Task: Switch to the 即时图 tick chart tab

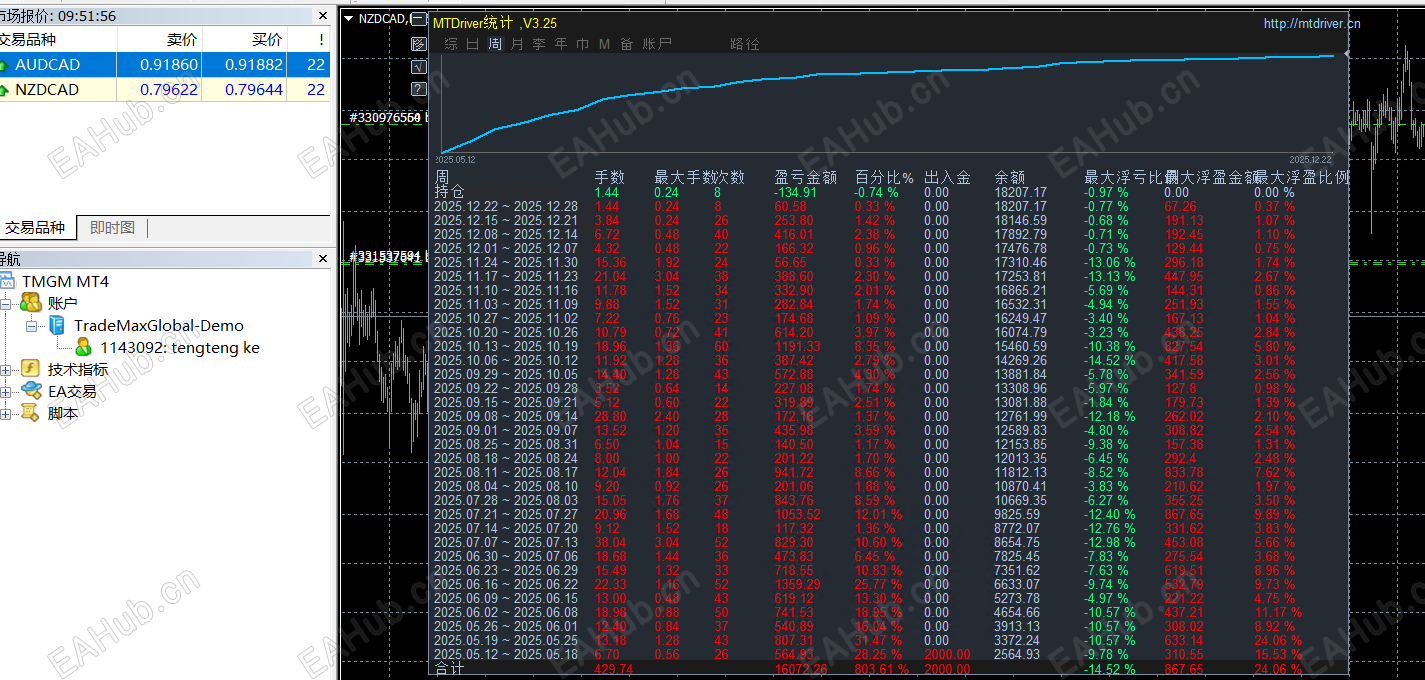Action: [112, 228]
